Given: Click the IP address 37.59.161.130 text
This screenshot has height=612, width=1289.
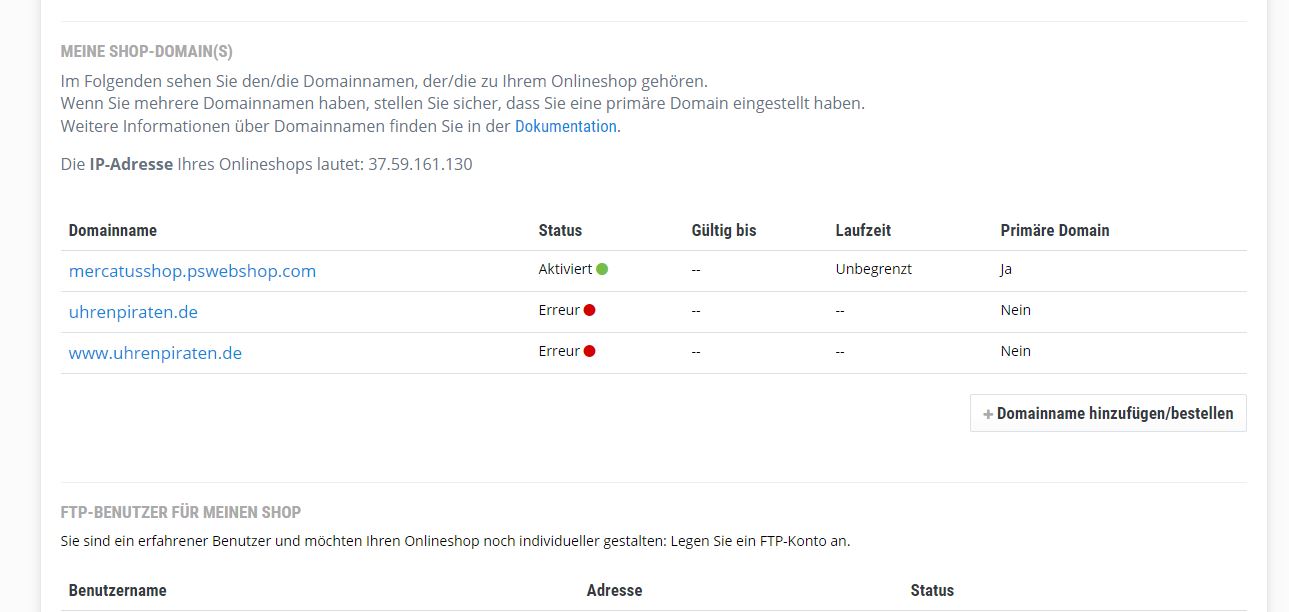Looking at the screenshot, I should [x=420, y=164].
